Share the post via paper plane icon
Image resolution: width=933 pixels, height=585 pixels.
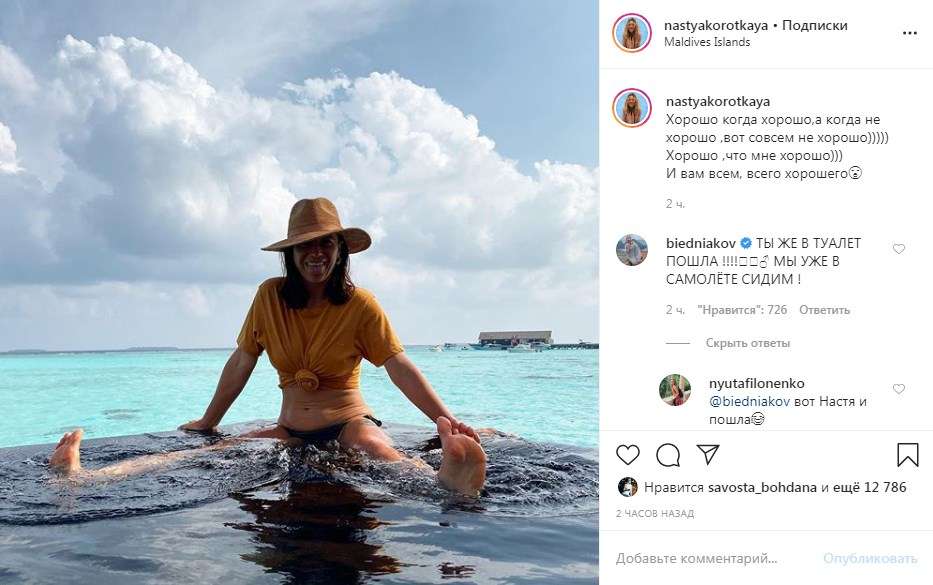point(708,455)
